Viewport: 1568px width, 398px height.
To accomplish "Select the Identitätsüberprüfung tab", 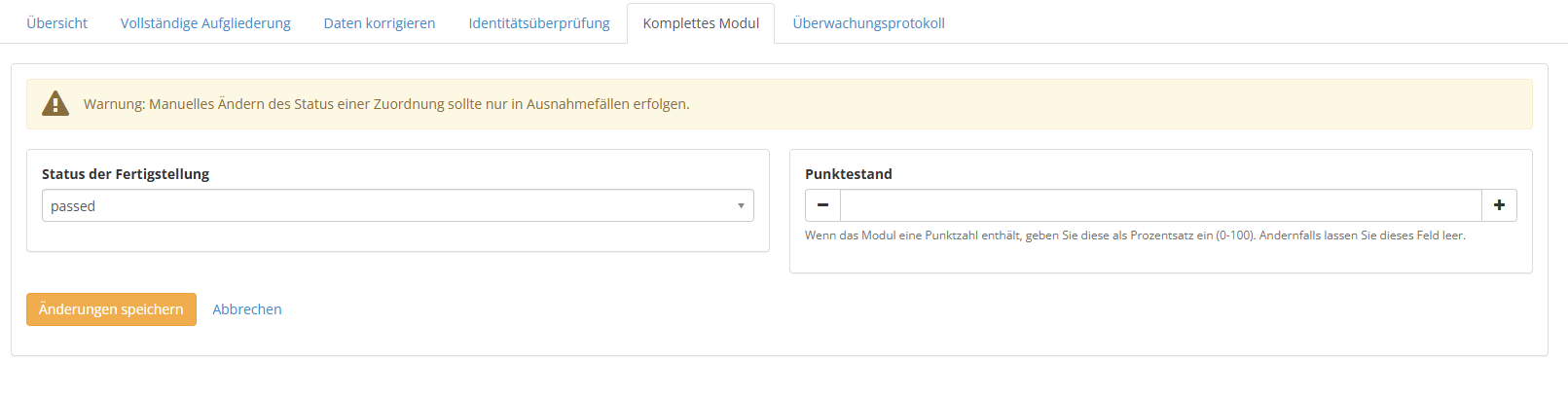I will pos(539,23).
